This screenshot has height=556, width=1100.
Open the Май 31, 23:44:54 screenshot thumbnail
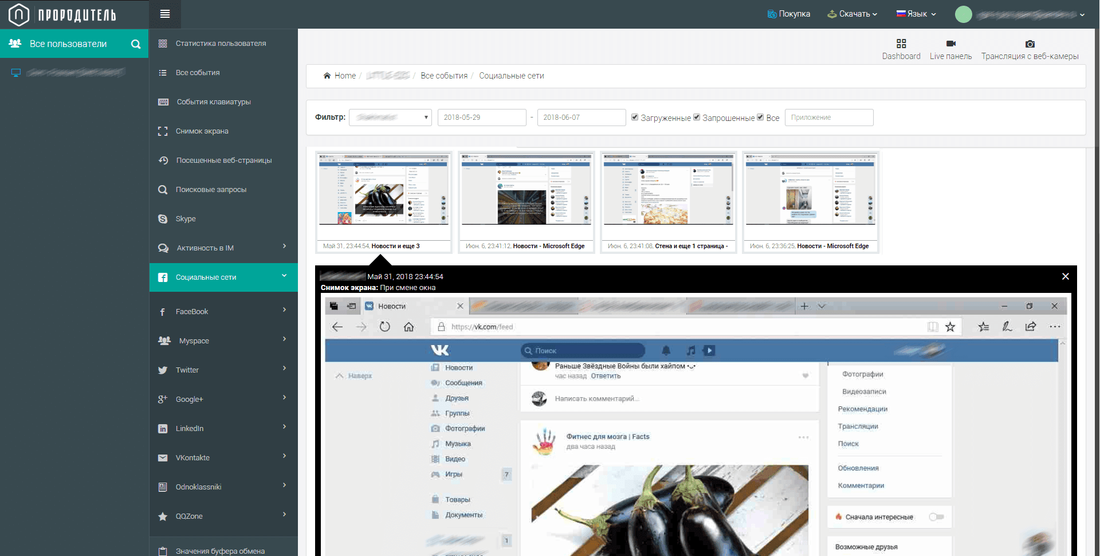pos(383,201)
